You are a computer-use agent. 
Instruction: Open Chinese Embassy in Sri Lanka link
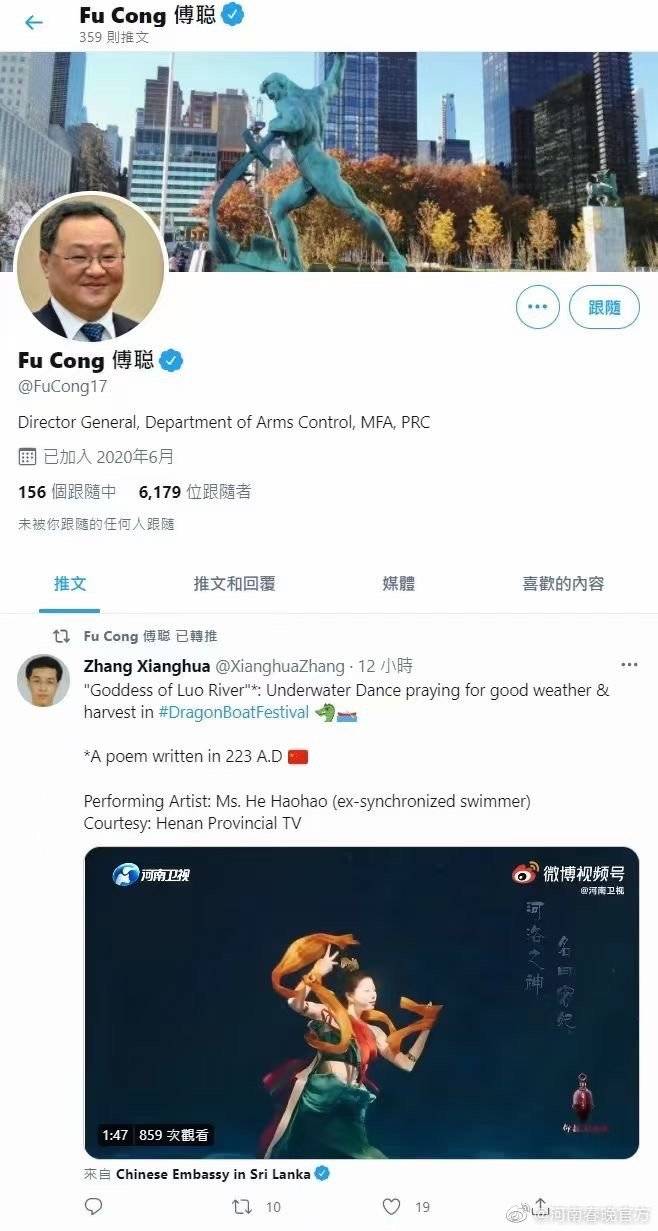pyautogui.click(x=213, y=1174)
